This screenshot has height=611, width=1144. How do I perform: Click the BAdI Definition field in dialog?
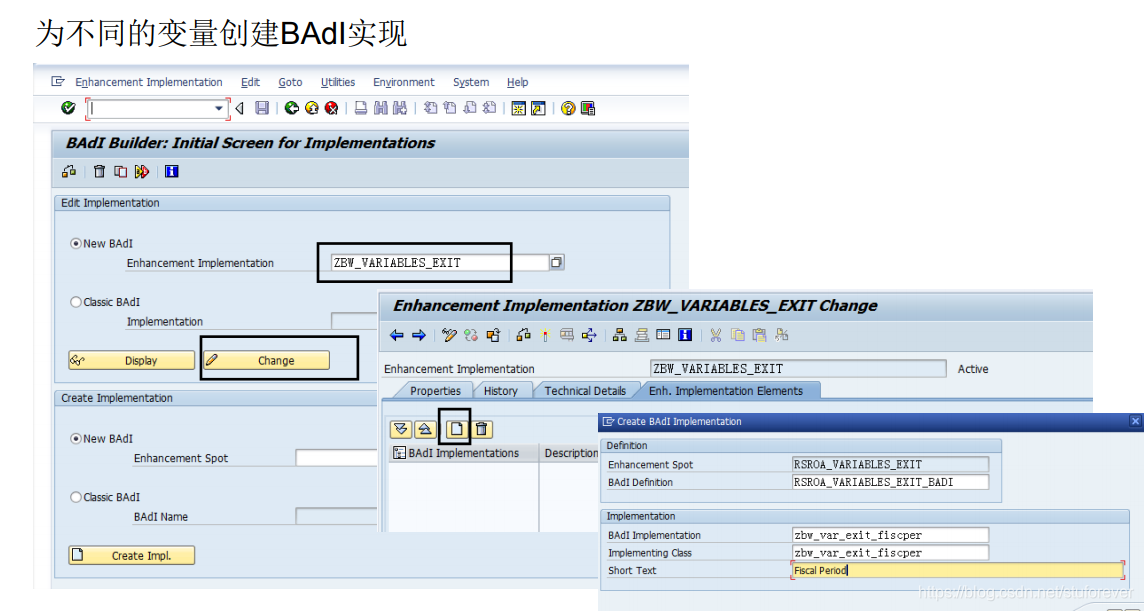point(890,482)
